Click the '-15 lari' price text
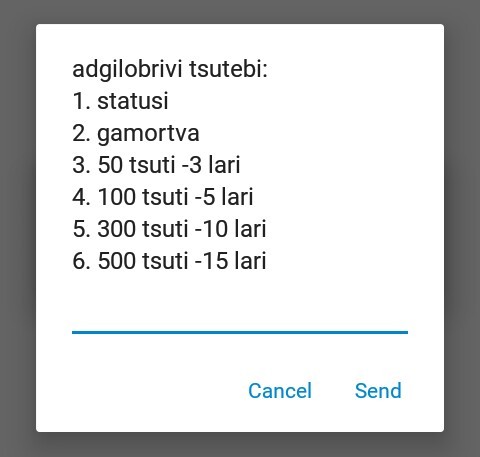Image resolution: width=480 pixels, height=457 pixels. 230,261
